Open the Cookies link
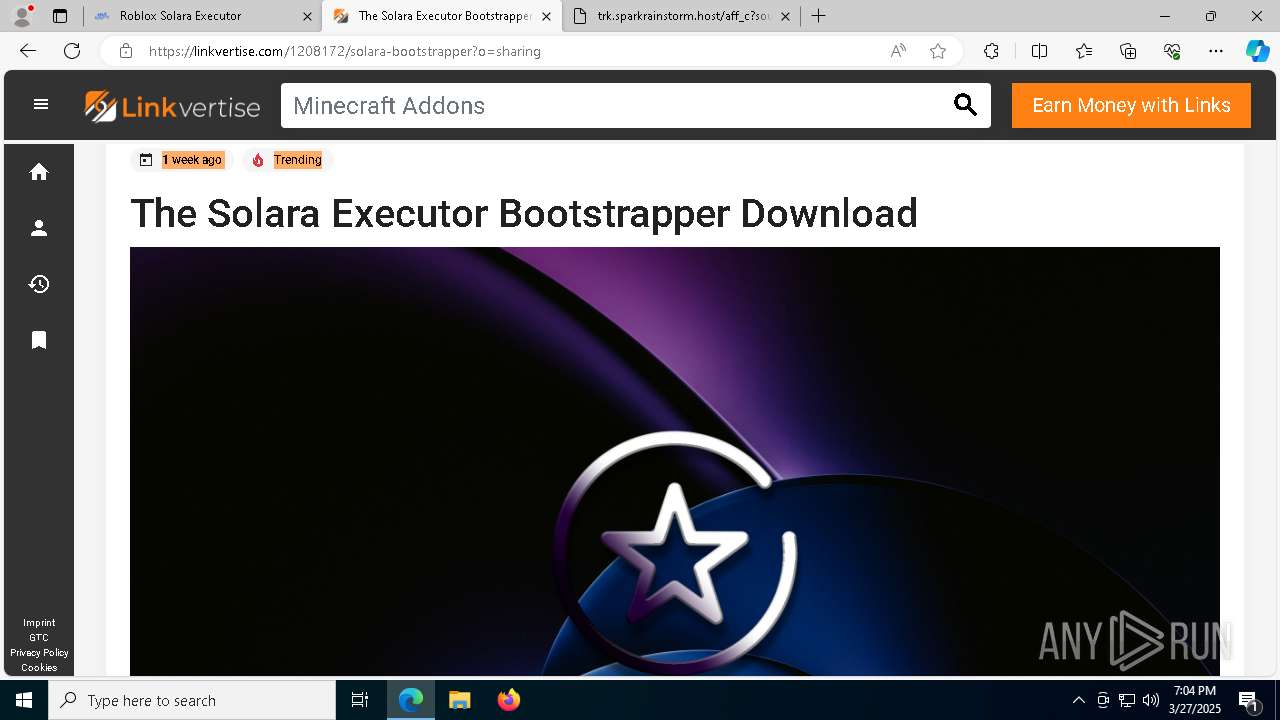This screenshot has height=720, width=1280. (x=39, y=668)
